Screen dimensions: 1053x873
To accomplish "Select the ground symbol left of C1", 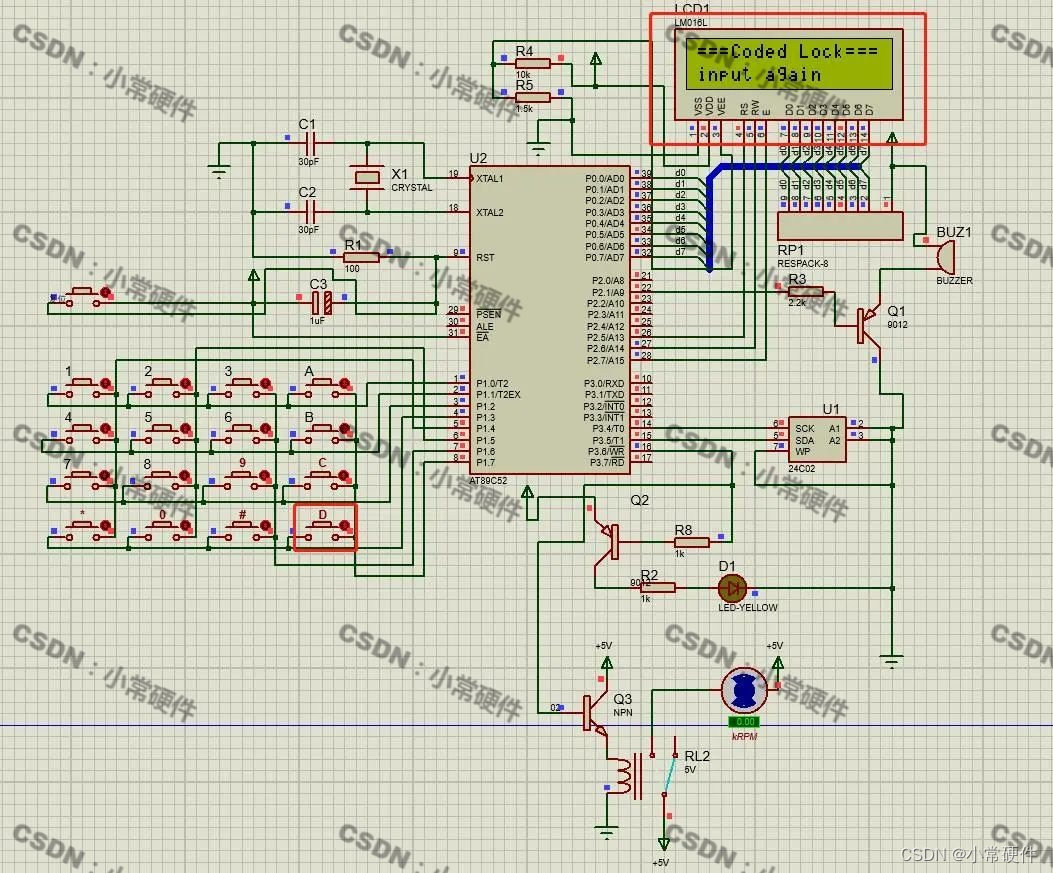I will point(219,171).
